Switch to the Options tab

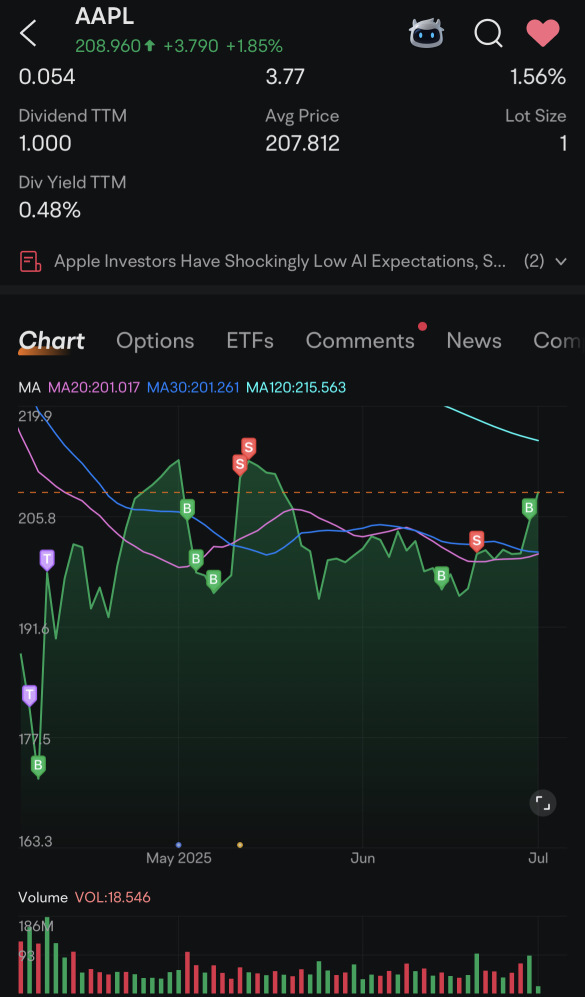tap(155, 341)
